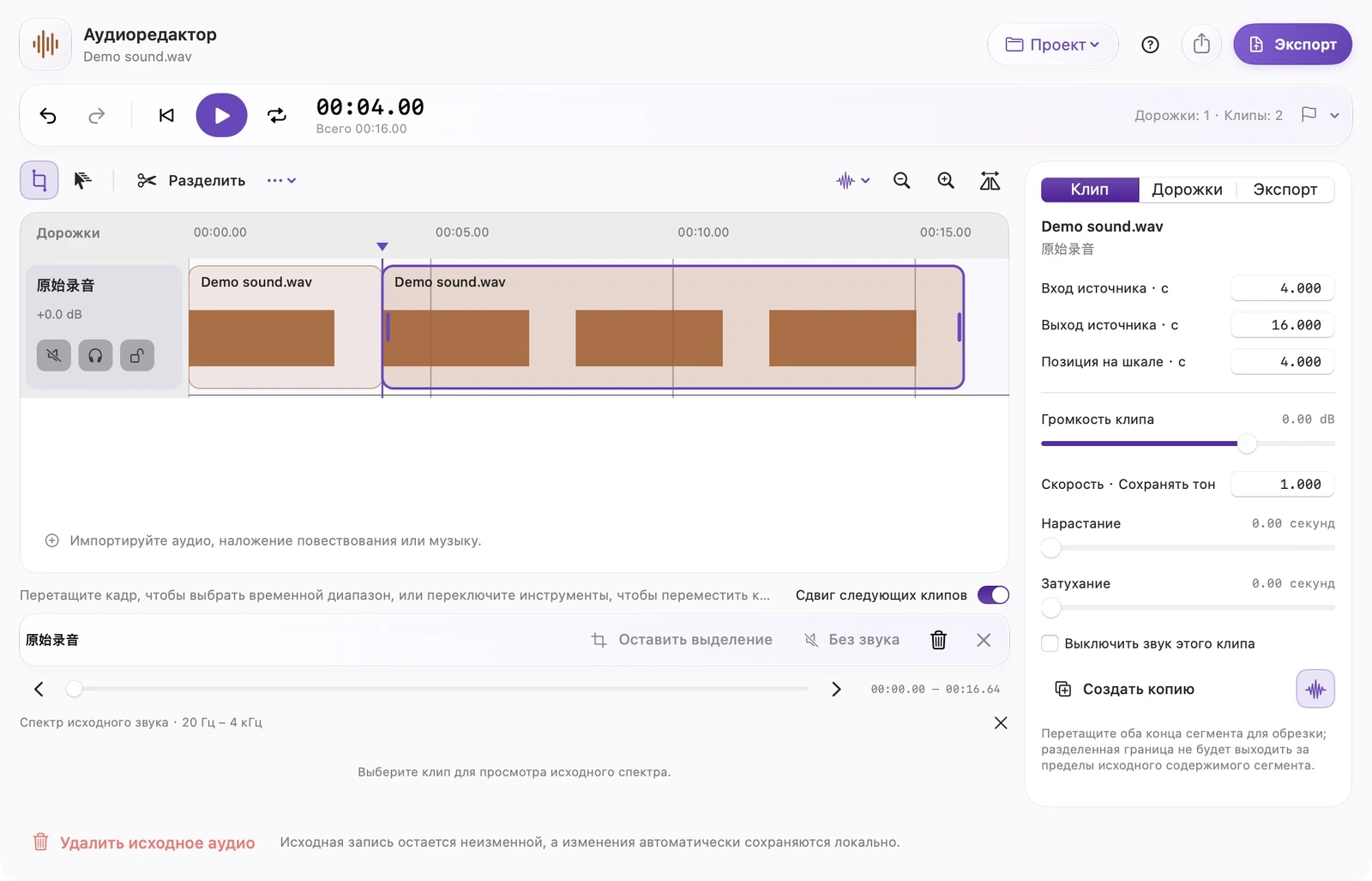Click the Вход источника input field
Viewport: 1372px width, 881px height.
1282,288
